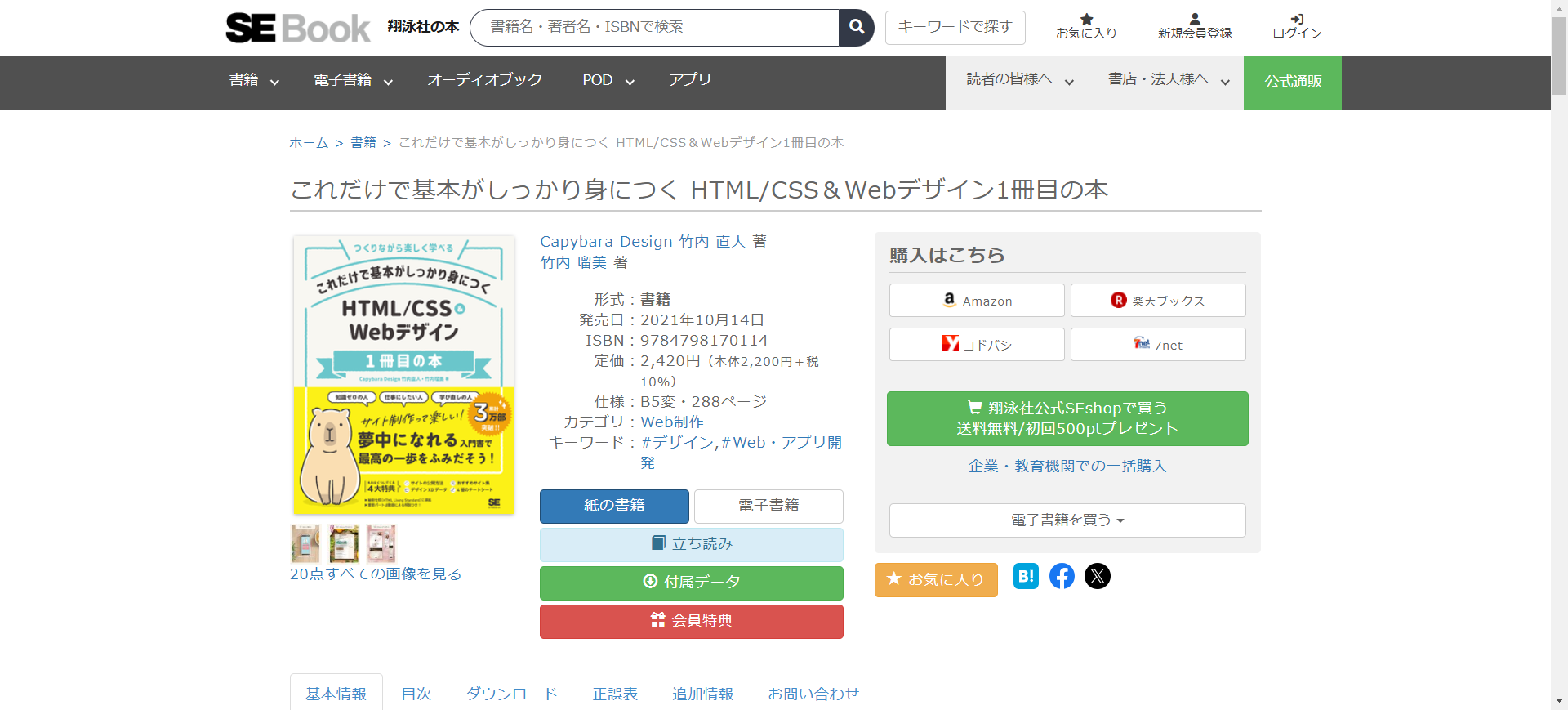Open author 竹内 瑠美 link
Image resolution: width=1568 pixels, height=710 pixels.
(x=573, y=262)
